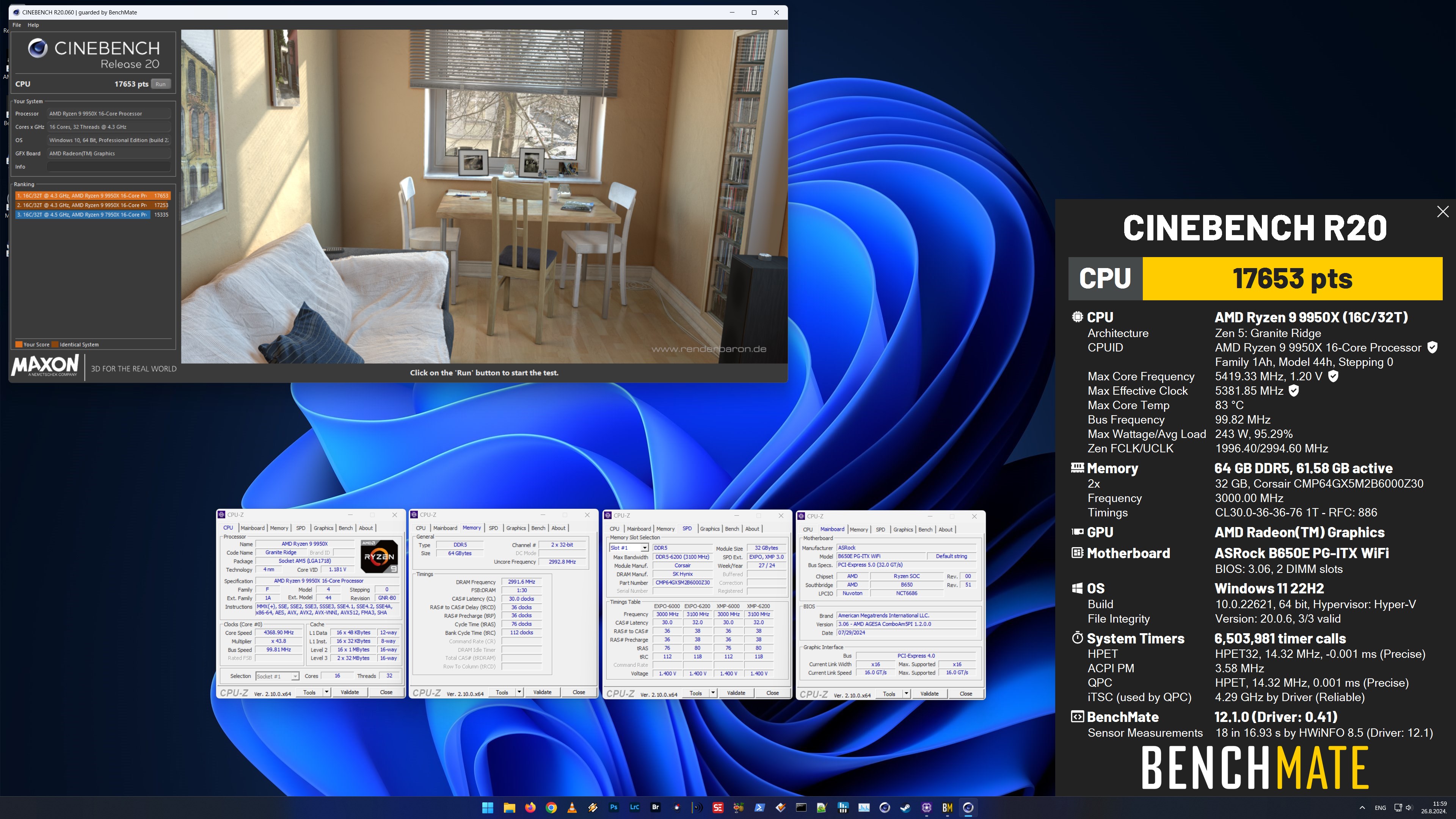The width and height of the screenshot is (1456, 819).
Task: Click the ENG language indicator
Action: 1380,808
